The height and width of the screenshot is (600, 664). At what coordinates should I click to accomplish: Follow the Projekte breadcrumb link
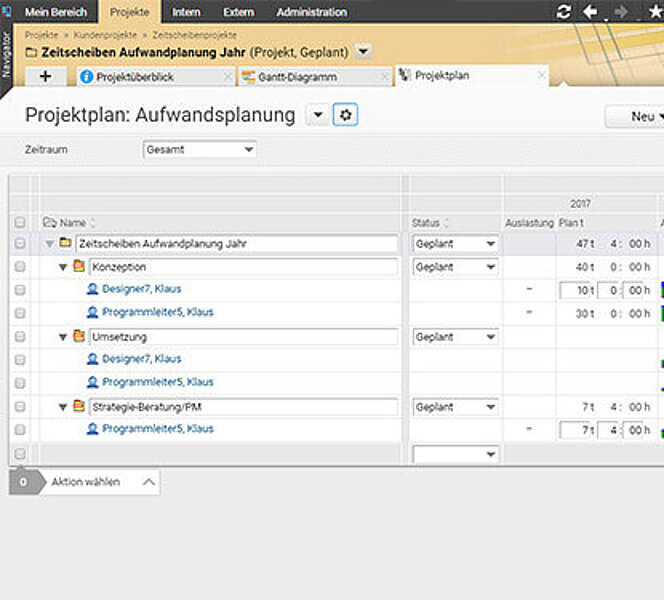(x=42, y=35)
